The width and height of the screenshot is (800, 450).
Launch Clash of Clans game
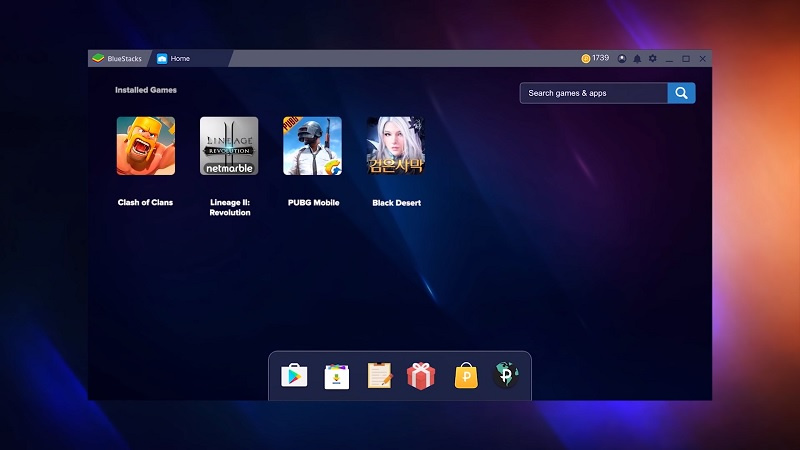145,146
